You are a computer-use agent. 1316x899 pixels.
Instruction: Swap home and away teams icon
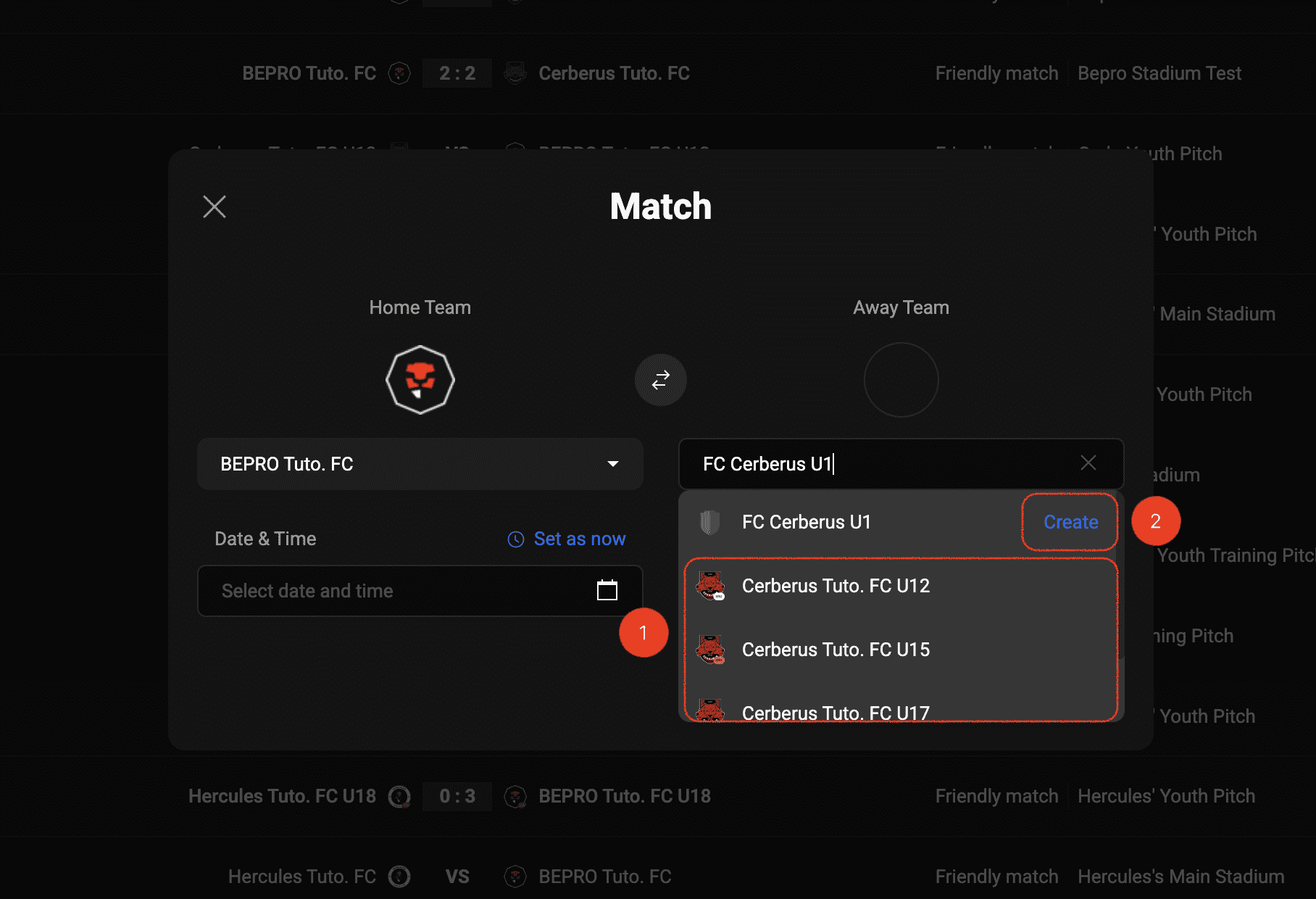tap(661, 380)
